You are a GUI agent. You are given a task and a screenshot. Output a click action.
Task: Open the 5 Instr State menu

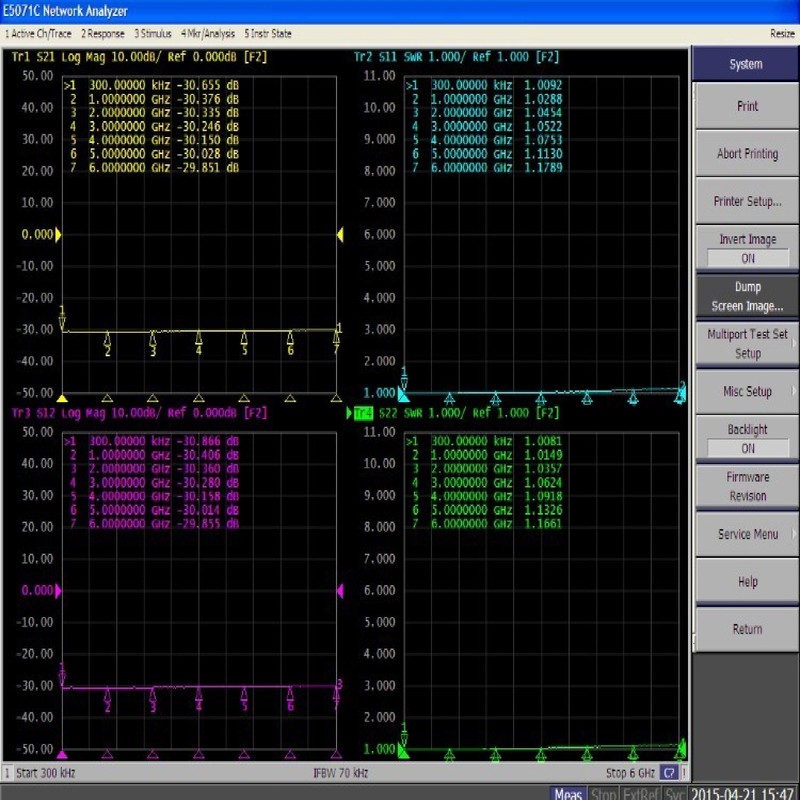point(268,34)
